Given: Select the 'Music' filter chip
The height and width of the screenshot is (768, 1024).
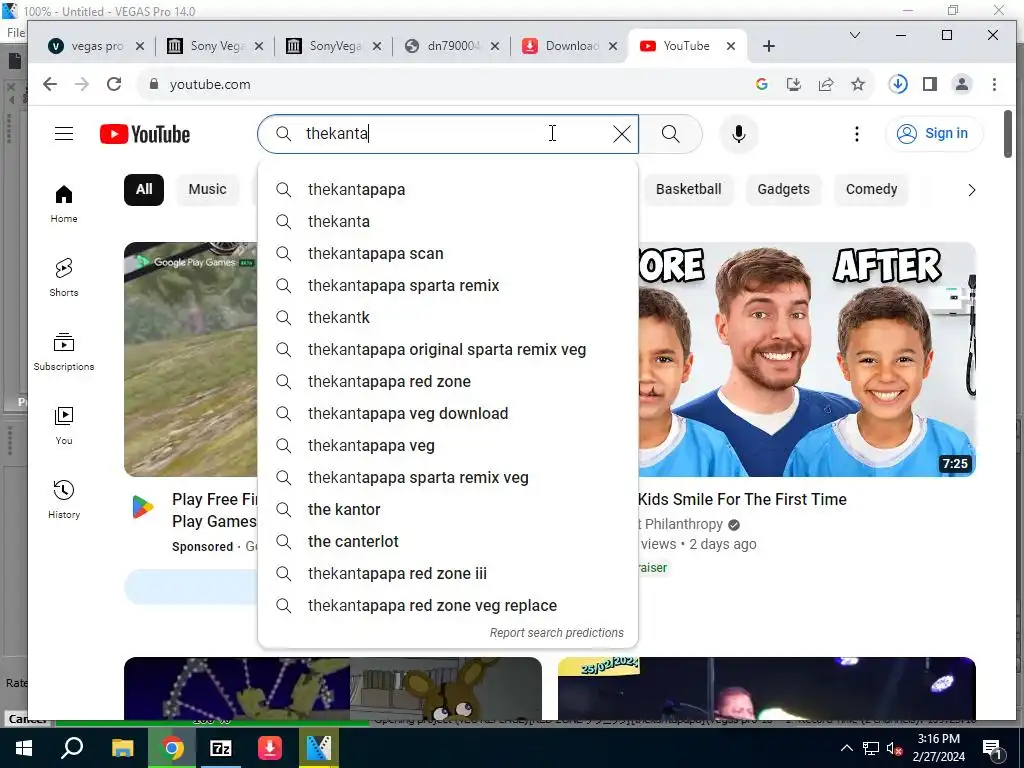Looking at the screenshot, I should click(x=208, y=189).
